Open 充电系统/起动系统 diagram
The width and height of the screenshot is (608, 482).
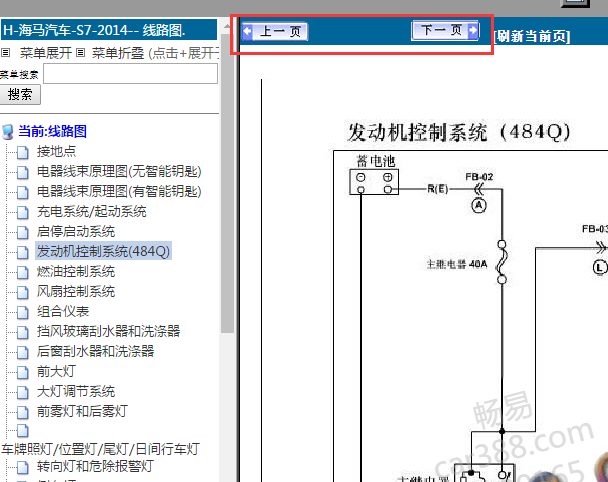tap(92, 212)
